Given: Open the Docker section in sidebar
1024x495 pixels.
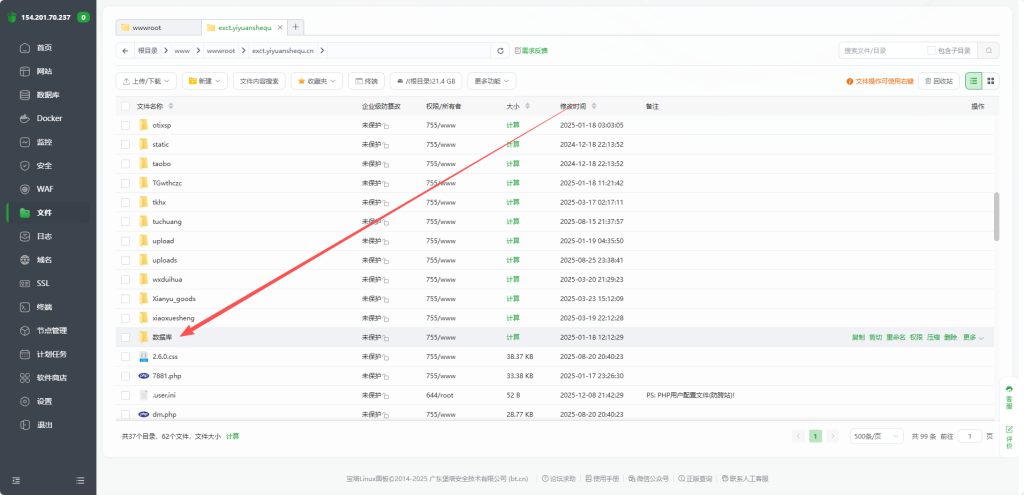Looking at the screenshot, I should tap(48, 118).
